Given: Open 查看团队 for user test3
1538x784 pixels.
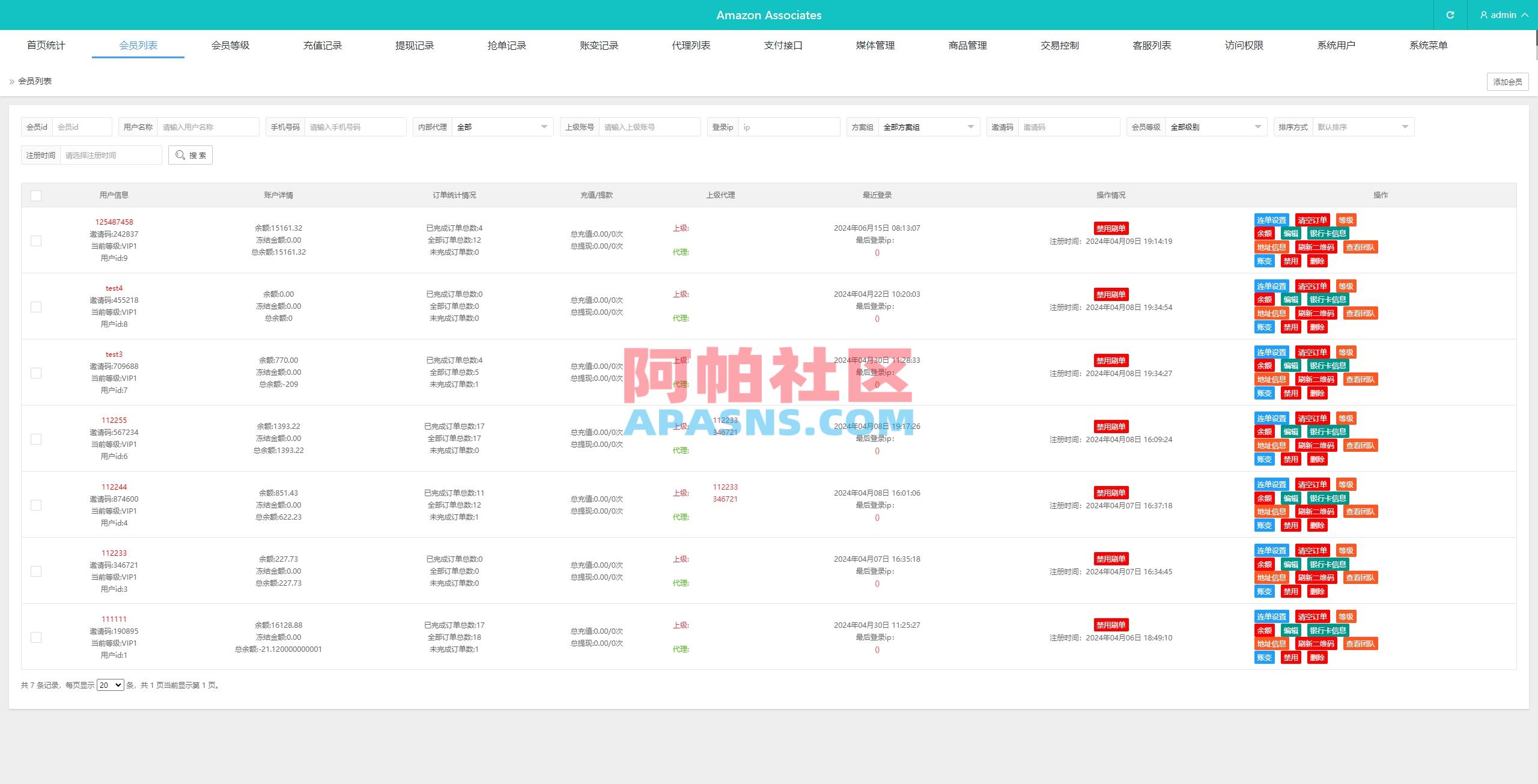Looking at the screenshot, I should (x=1361, y=379).
